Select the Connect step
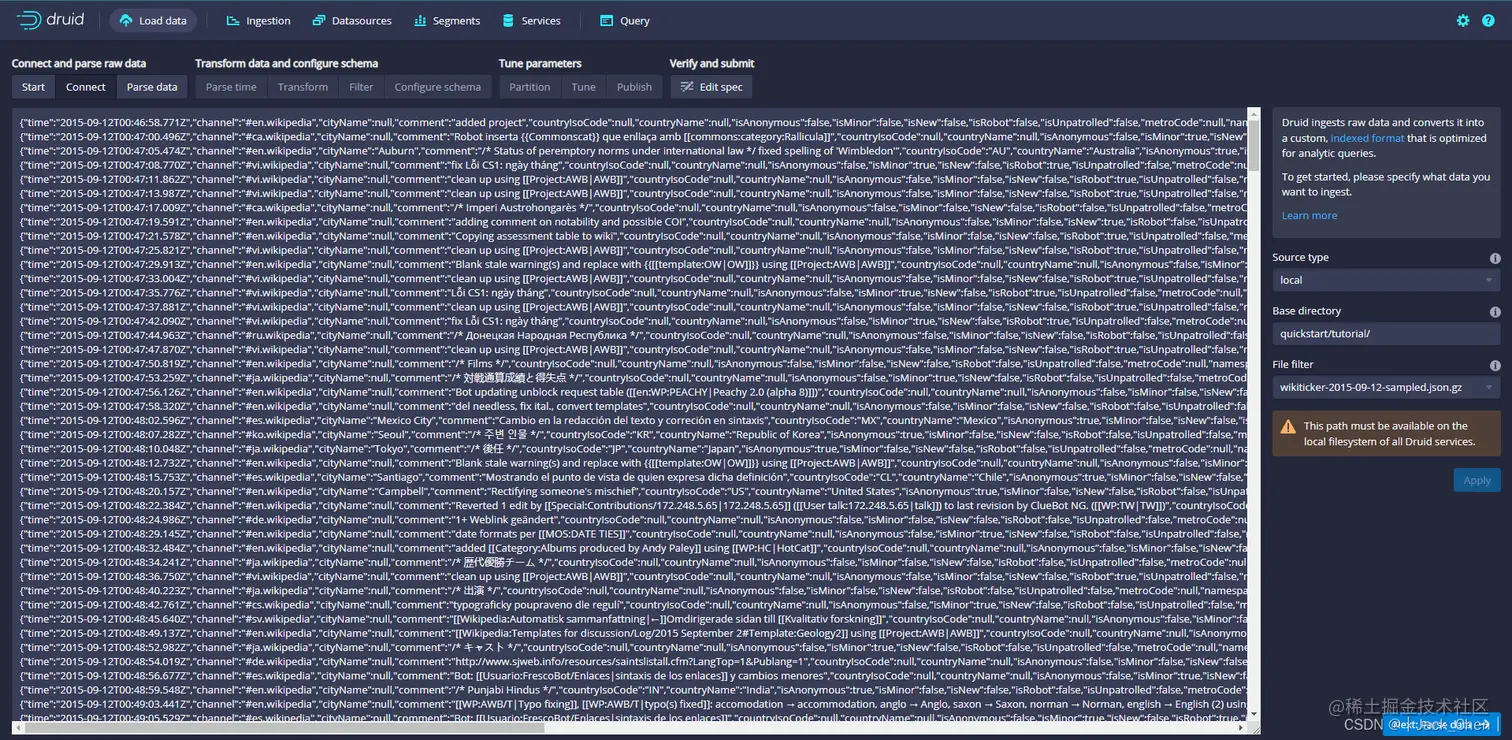The width and height of the screenshot is (1512, 740). click(86, 87)
